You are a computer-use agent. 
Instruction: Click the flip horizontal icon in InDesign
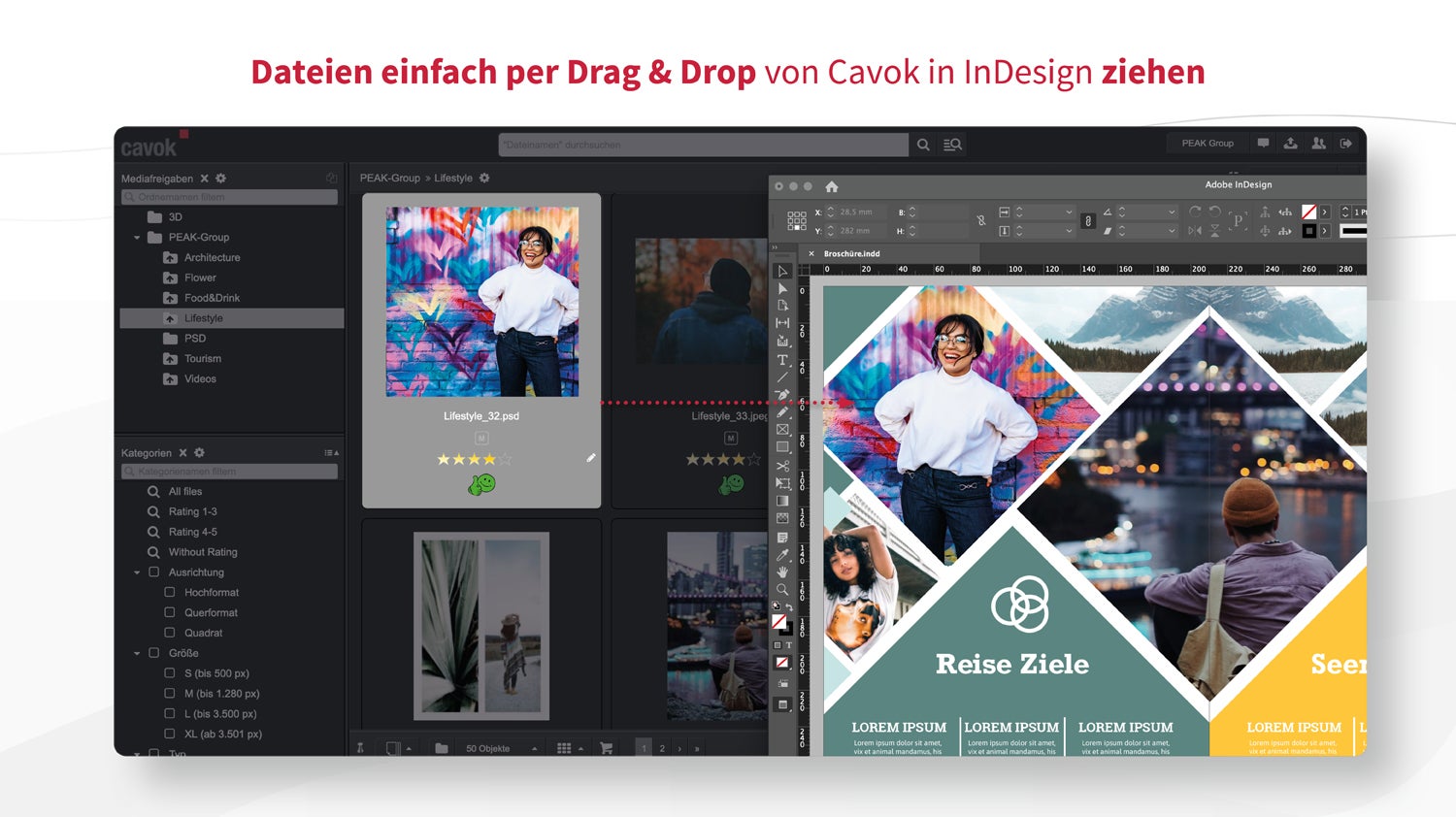click(x=1195, y=231)
